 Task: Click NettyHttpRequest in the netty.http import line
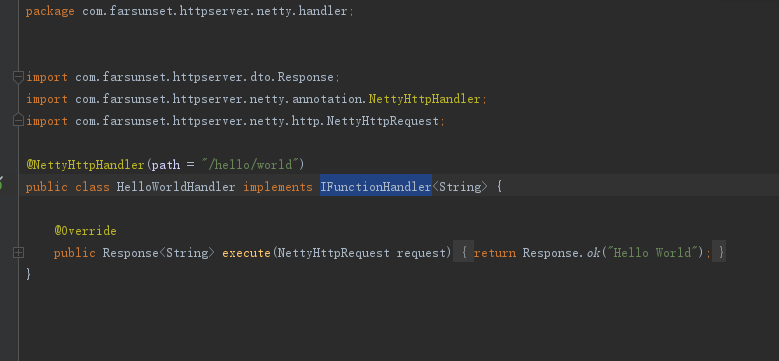[383, 121]
